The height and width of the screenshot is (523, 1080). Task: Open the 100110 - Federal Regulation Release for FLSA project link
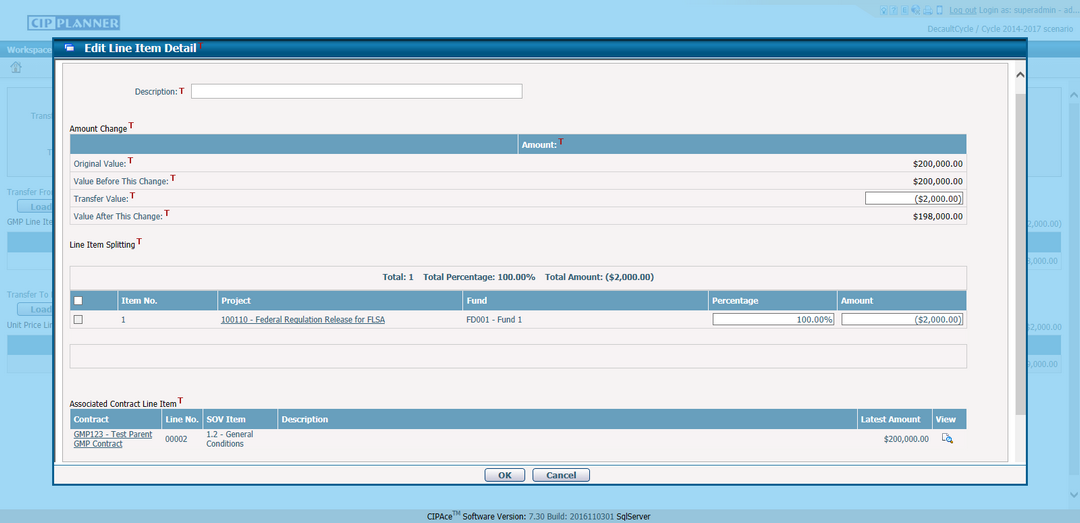[303, 320]
